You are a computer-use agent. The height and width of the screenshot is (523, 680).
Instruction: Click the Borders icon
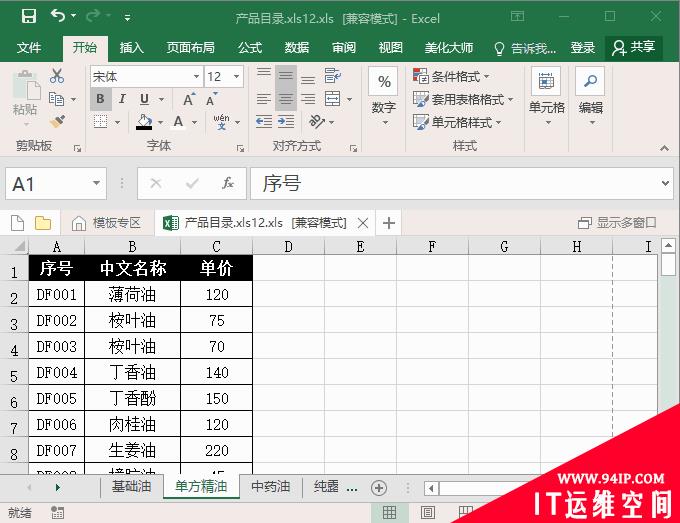pos(101,122)
